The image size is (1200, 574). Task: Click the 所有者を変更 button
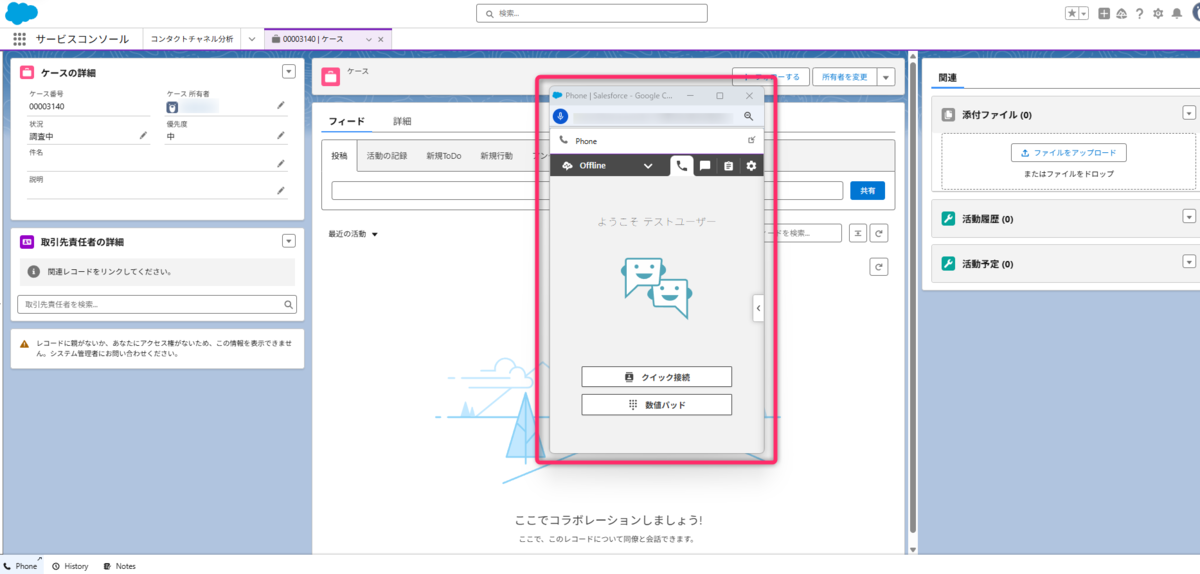click(845, 77)
